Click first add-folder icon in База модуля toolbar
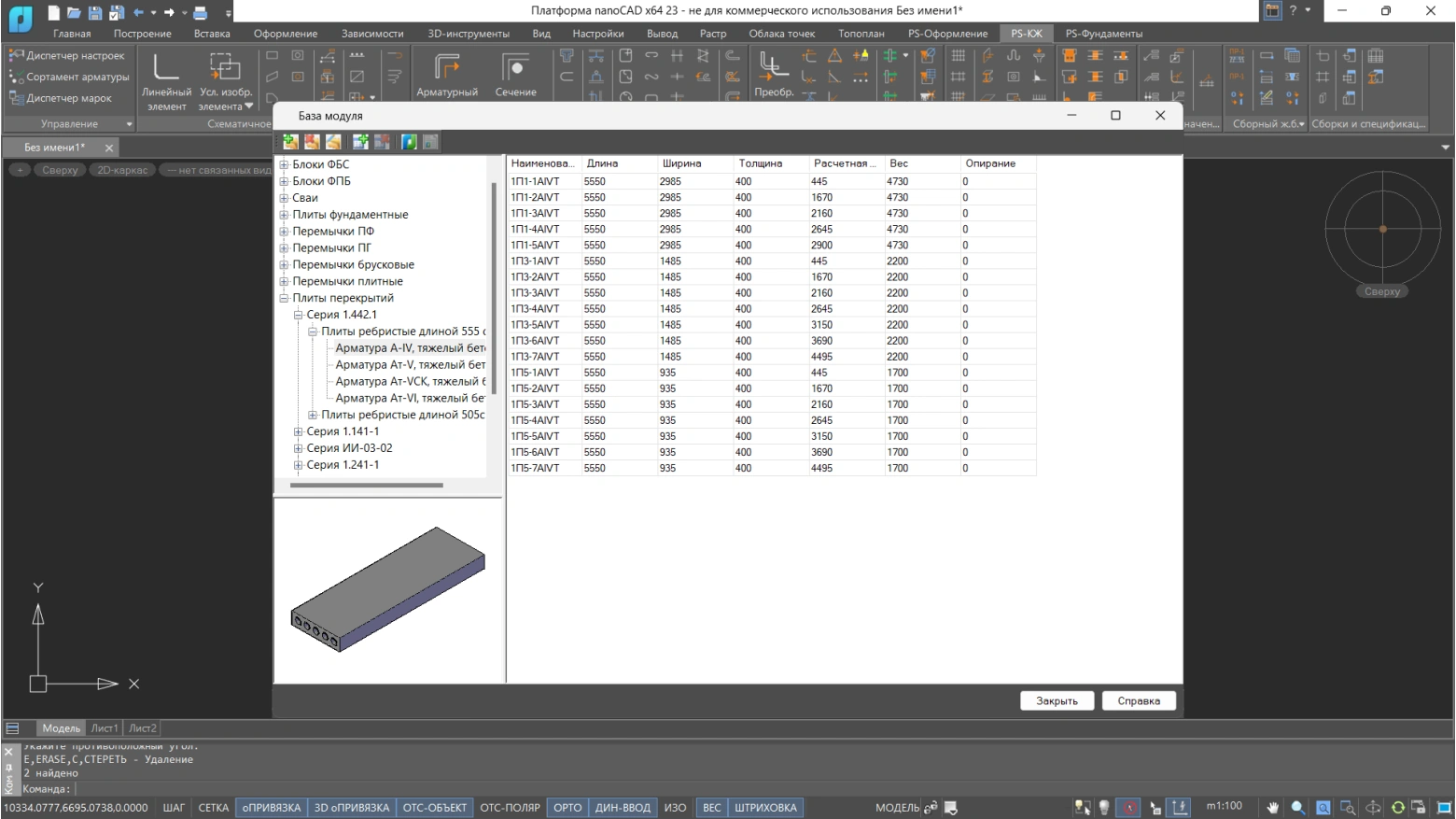This screenshot has height=819, width=1456. click(290, 142)
